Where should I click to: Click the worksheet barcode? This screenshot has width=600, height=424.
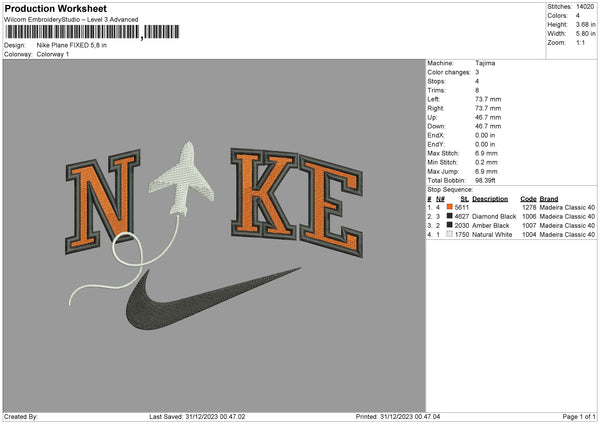click(92, 32)
